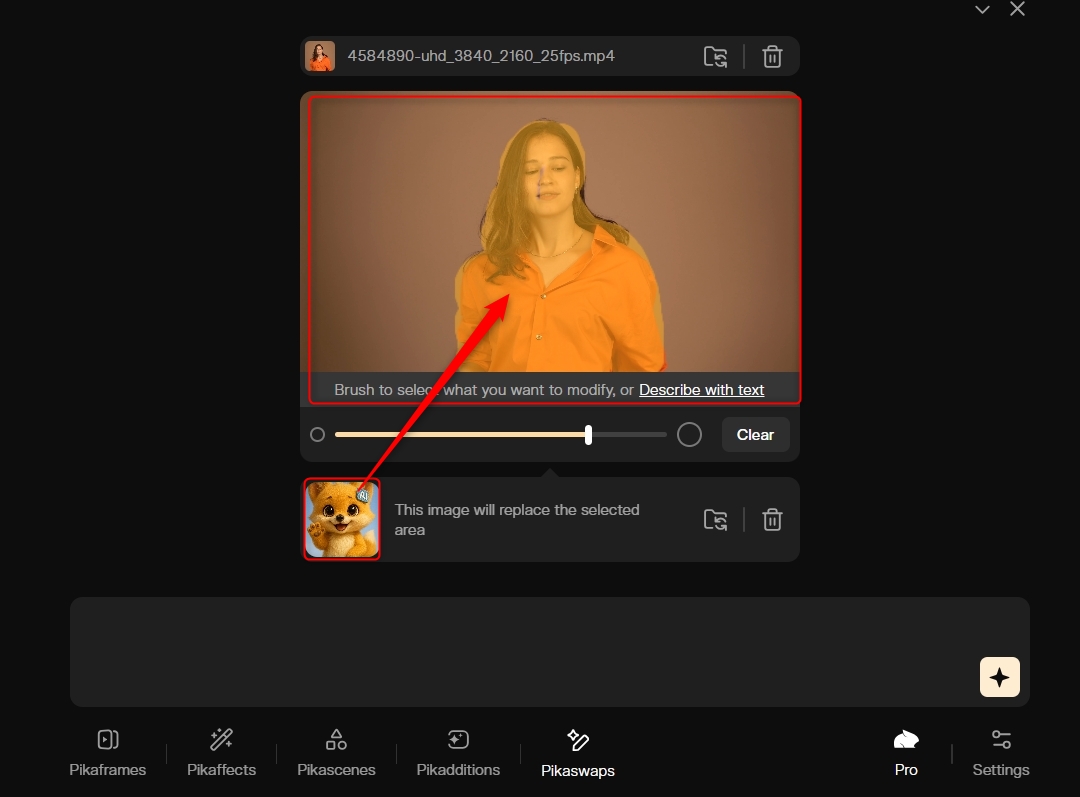Image resolution: width=1080 pixels, height=797 pixels.
Task: Switch to Pikadditions mode
Action: click(458, 753)
